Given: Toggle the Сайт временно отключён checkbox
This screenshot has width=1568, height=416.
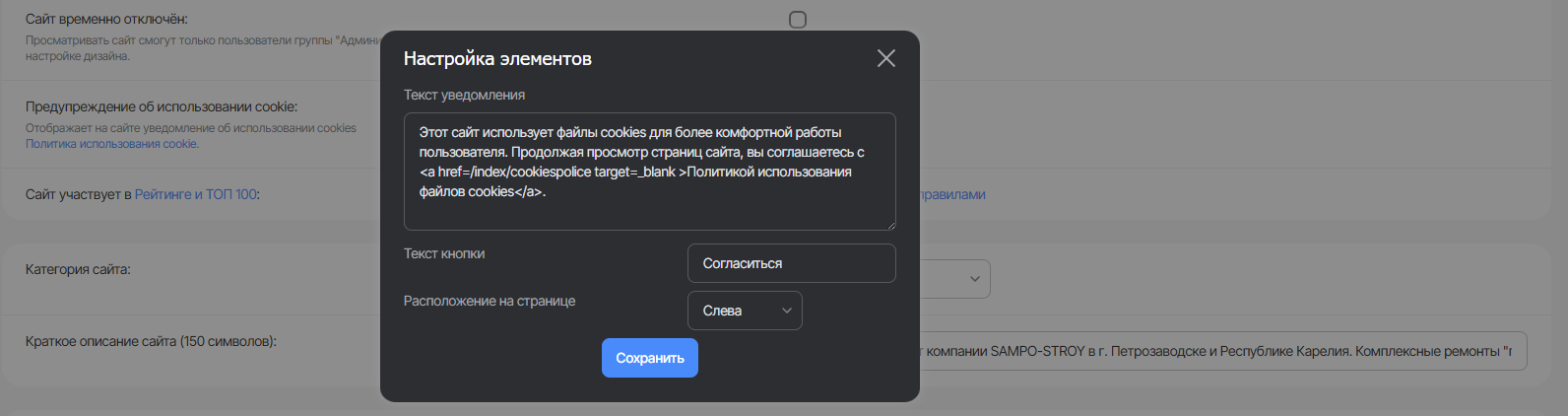Looking at the screenshot, I should 798,20.
